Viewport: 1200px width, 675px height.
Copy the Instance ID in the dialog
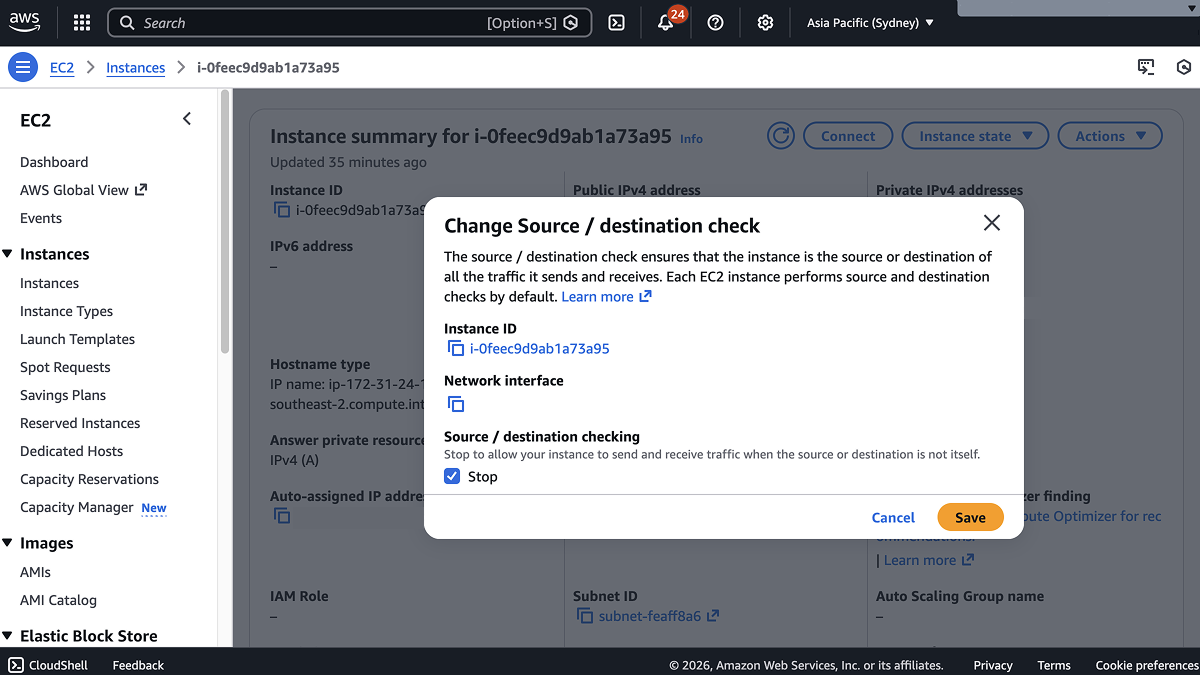pyautogui.click(x=454, y=349)
